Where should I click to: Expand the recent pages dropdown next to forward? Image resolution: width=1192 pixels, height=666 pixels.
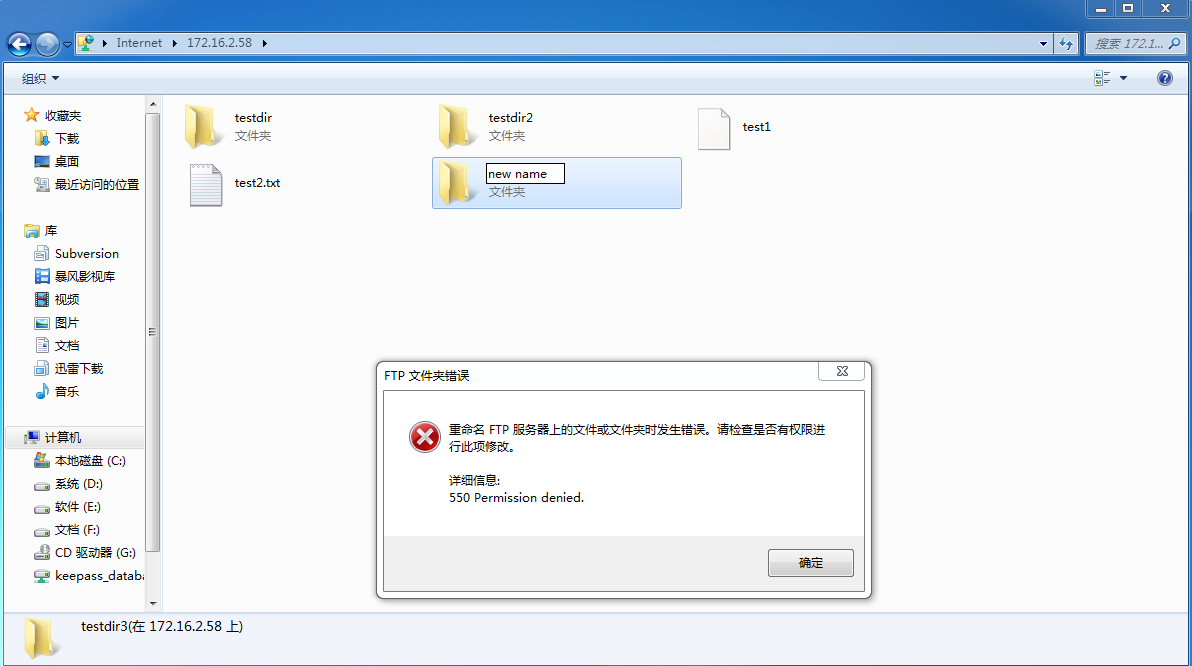(68, 45)
